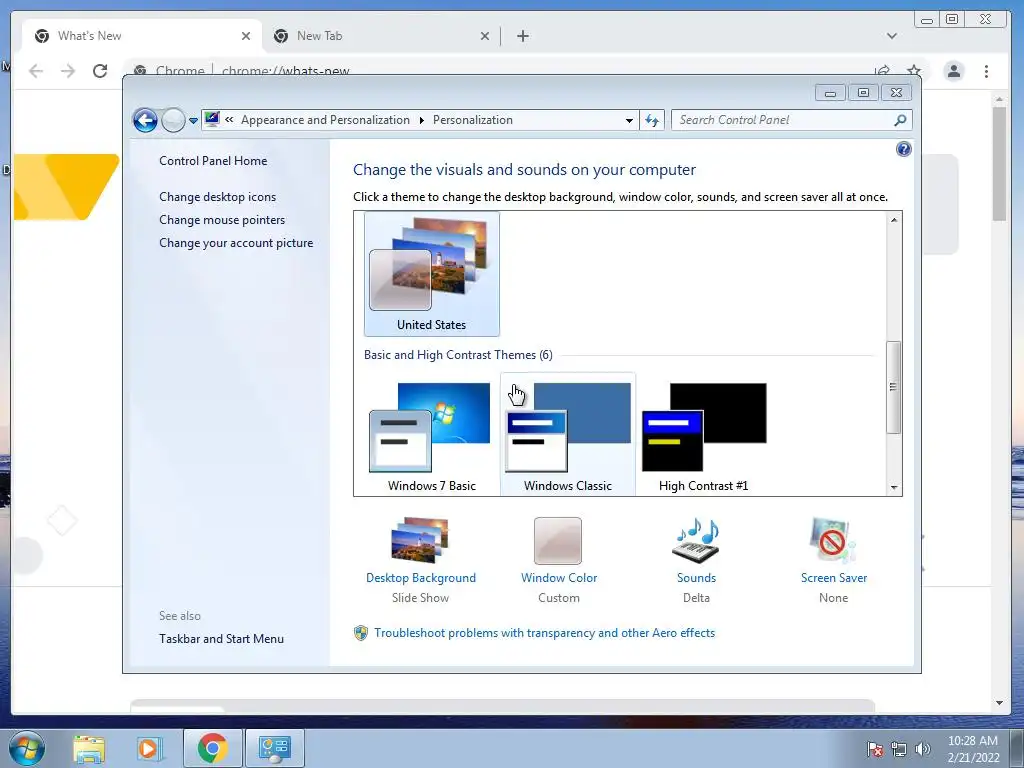
Task: Switch to the What's New Chrome tab
Action: [x=142, y=36]
